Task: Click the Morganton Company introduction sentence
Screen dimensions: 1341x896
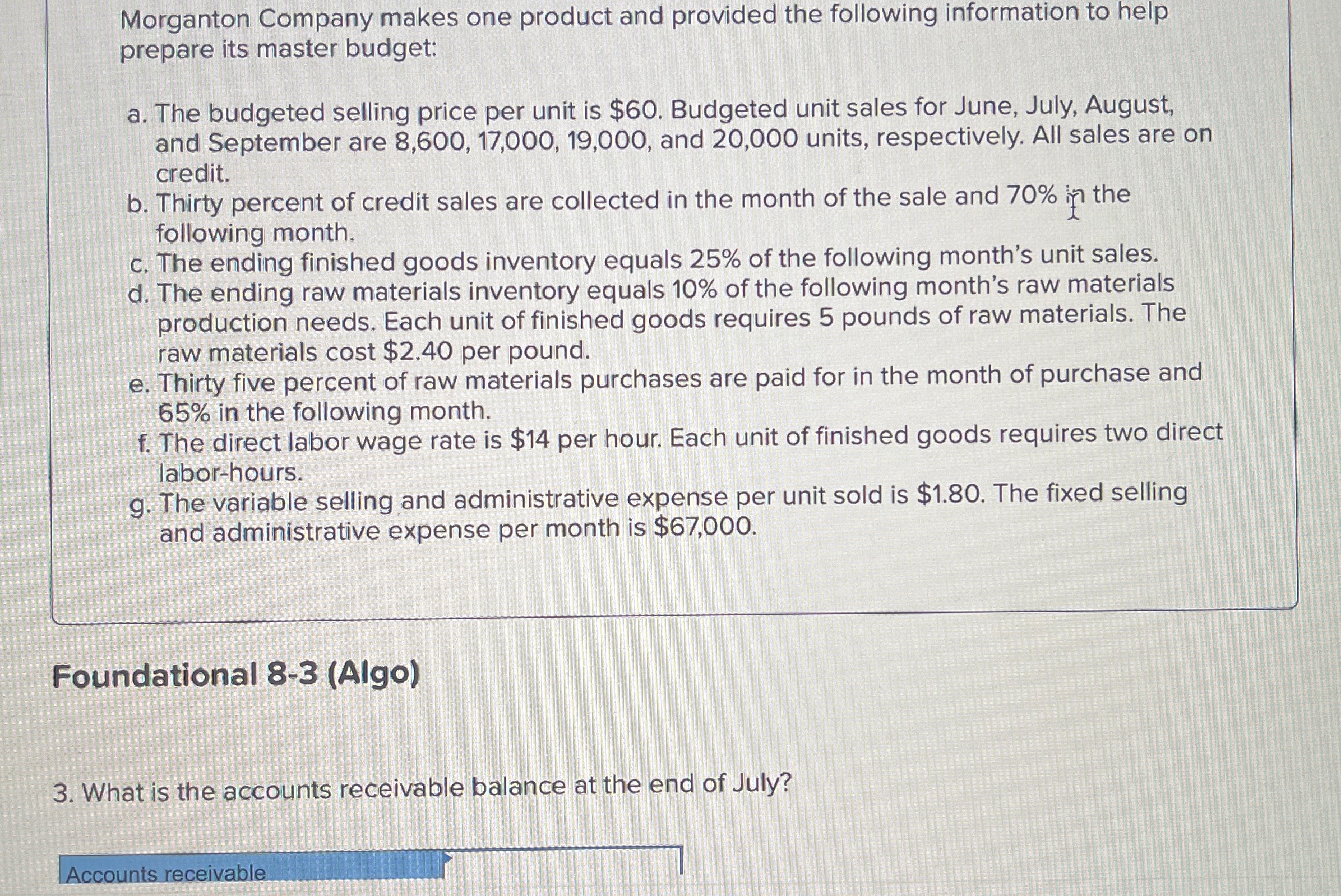Action: [644, 32]
